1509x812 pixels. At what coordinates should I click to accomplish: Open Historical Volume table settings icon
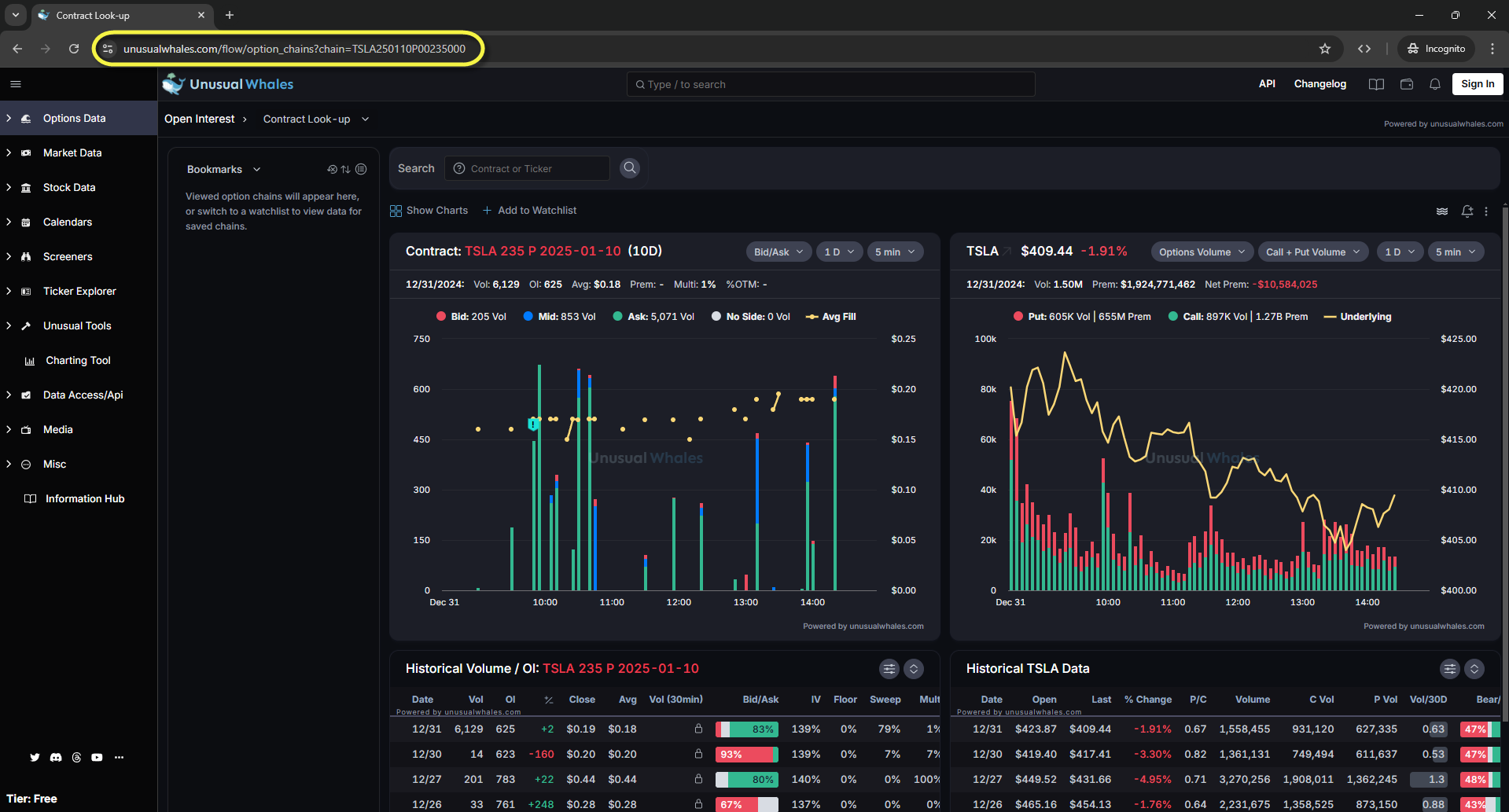889,669
